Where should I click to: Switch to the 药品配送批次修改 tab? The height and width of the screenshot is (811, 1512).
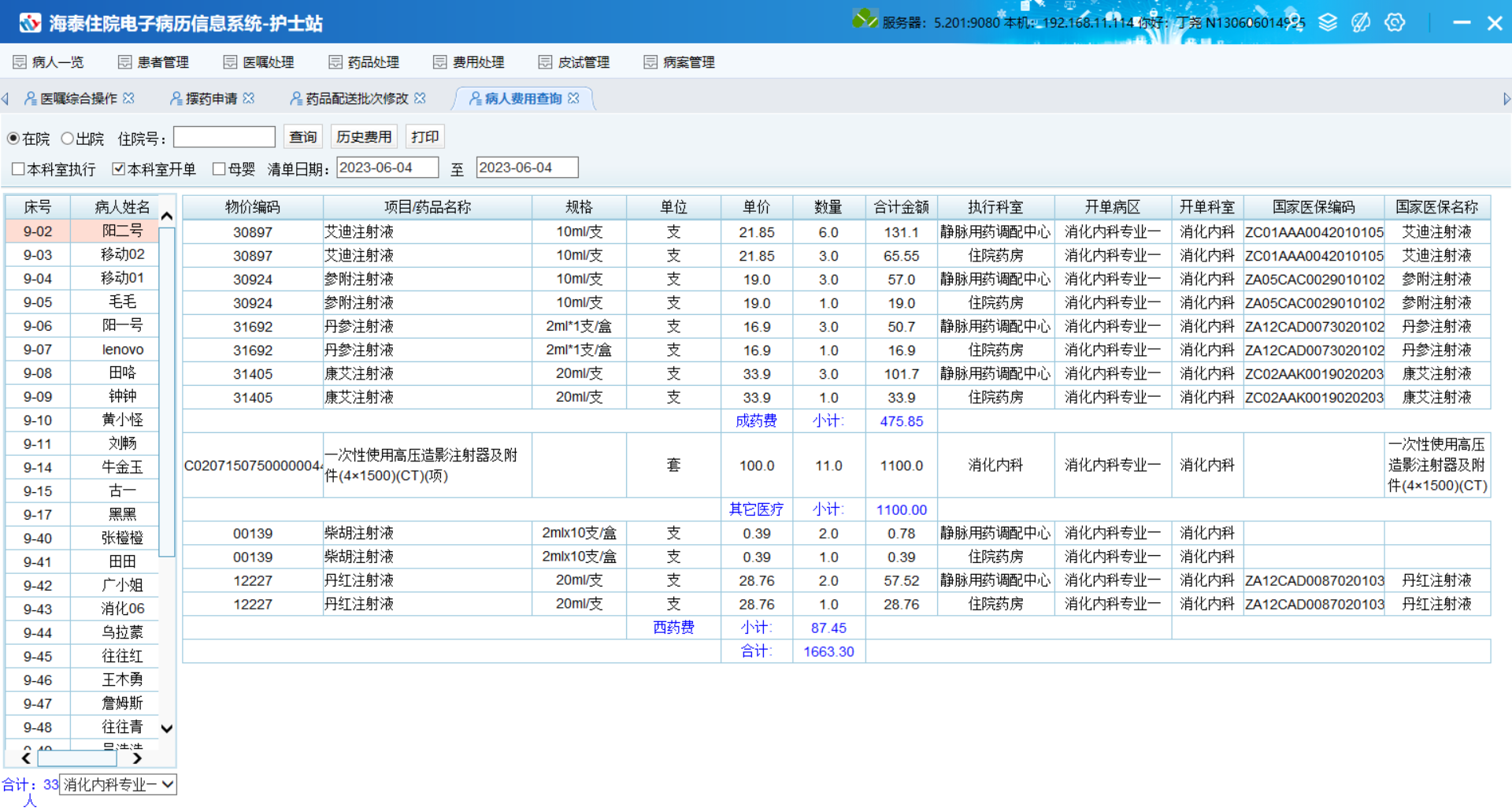(x=357, y=98)
